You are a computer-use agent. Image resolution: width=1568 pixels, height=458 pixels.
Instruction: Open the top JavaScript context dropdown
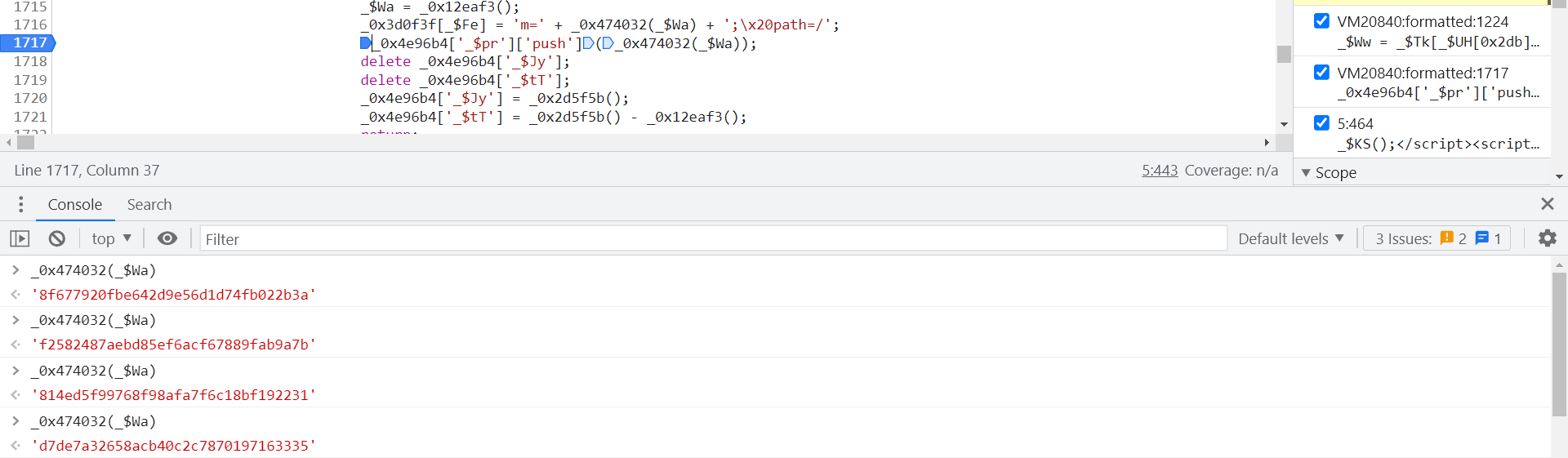click(111, 238)
